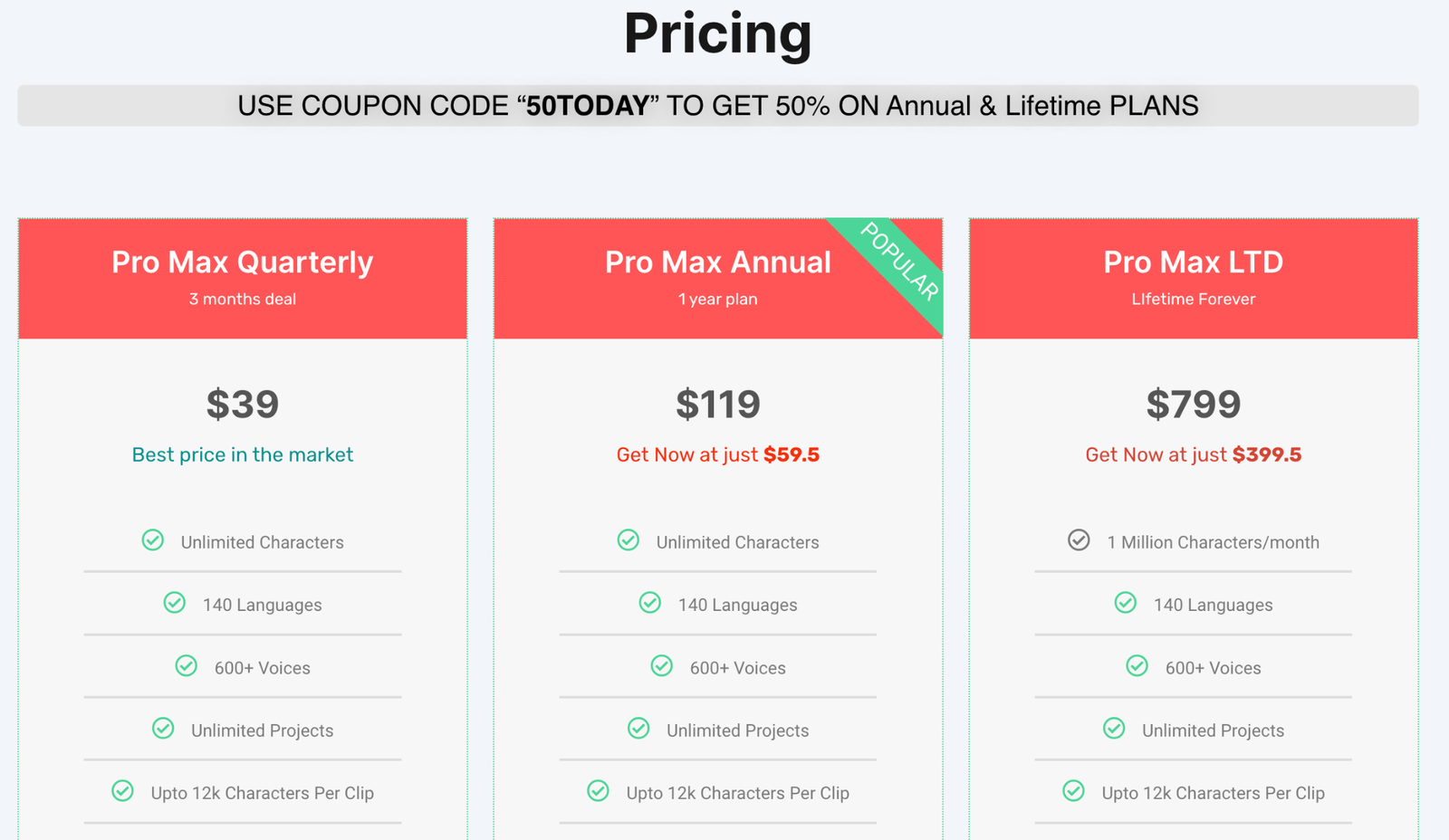The height and width of the screenshot is (840, 1449).
Task: Click the gray checkmark by 1 Million Characters/month
Action: click(x=1079, y=540)
